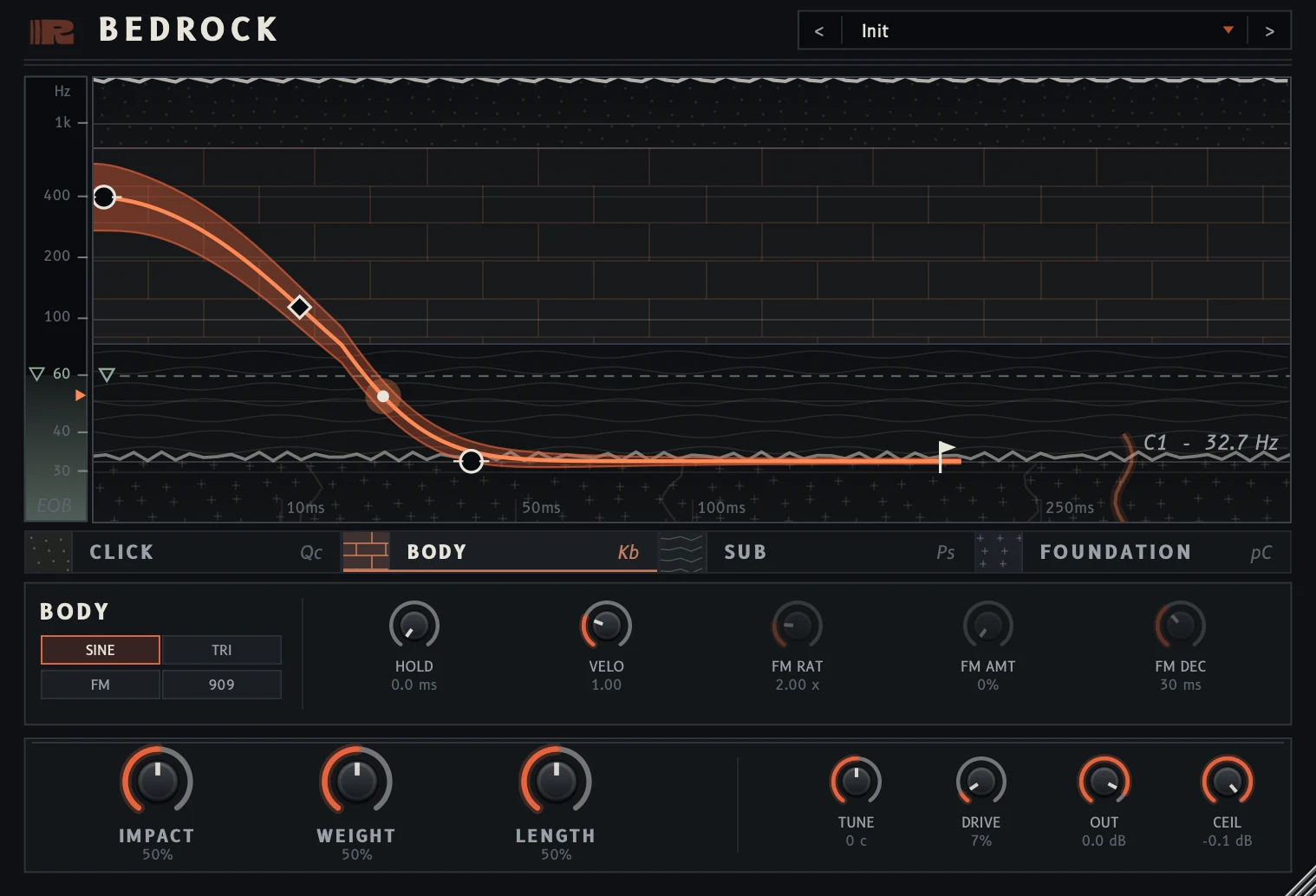The image size is (1316, 896).
Task: Click the Ps shortcut label on Sub tab
Action: point(946,553)
